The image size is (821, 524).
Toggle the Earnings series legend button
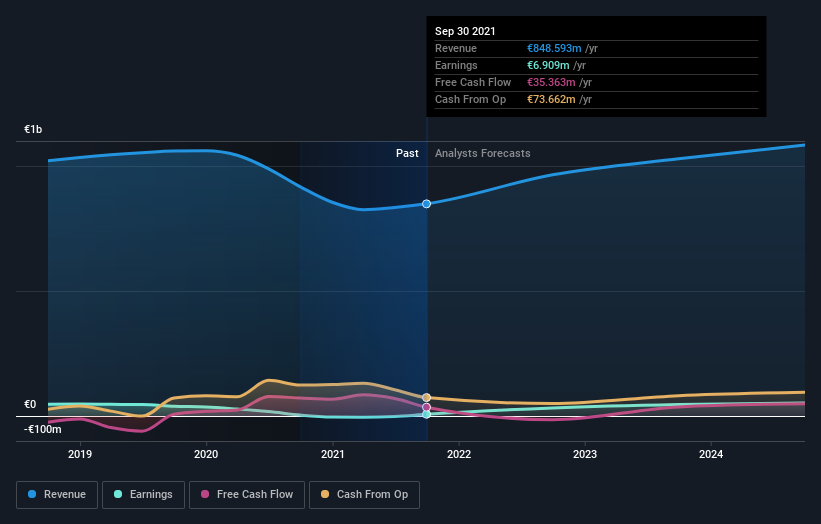coord(143,495)
